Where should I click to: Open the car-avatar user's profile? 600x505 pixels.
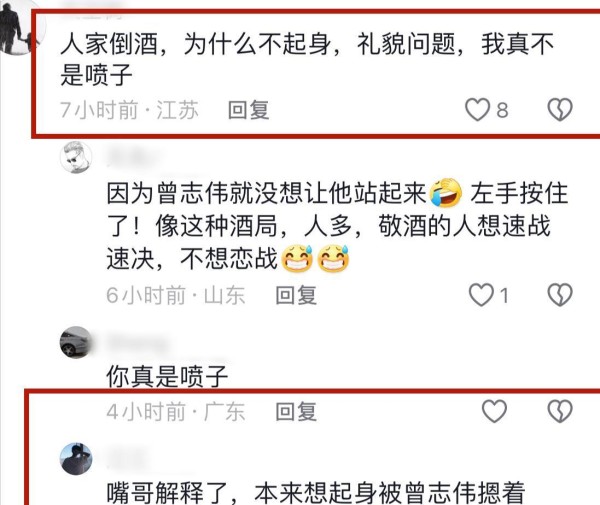pos(76,342)
